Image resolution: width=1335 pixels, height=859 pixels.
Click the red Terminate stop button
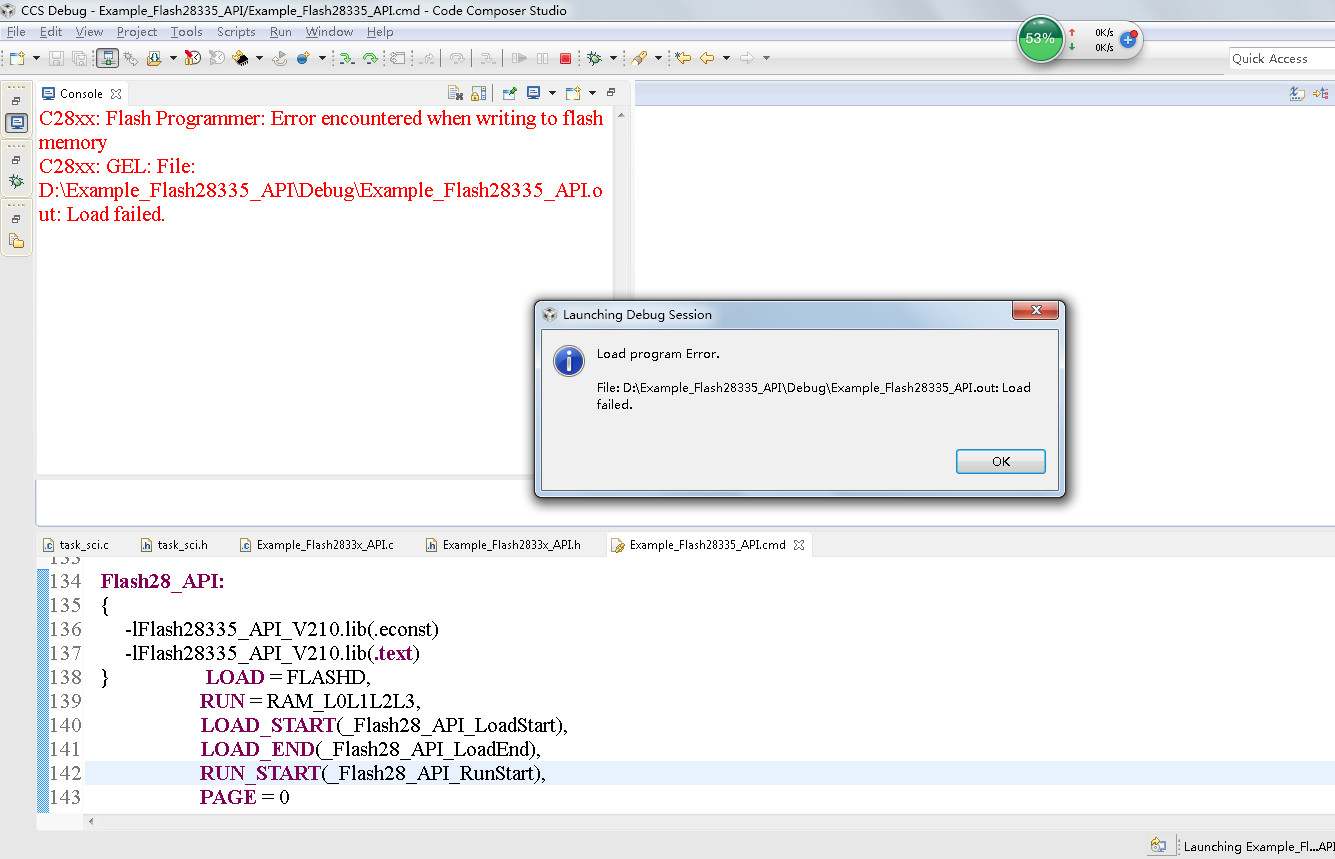[x=565, y=58]
